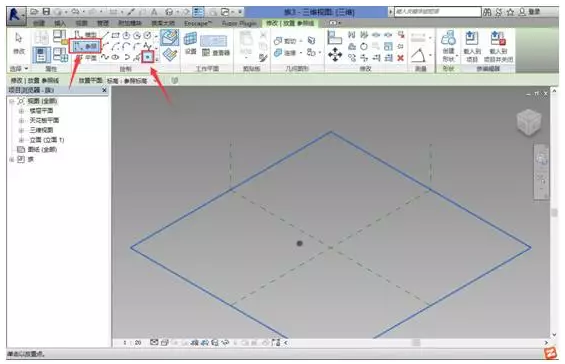Open the work plane Viewer
The height and width of the screenshot is (364, 565).
(216, 53)
